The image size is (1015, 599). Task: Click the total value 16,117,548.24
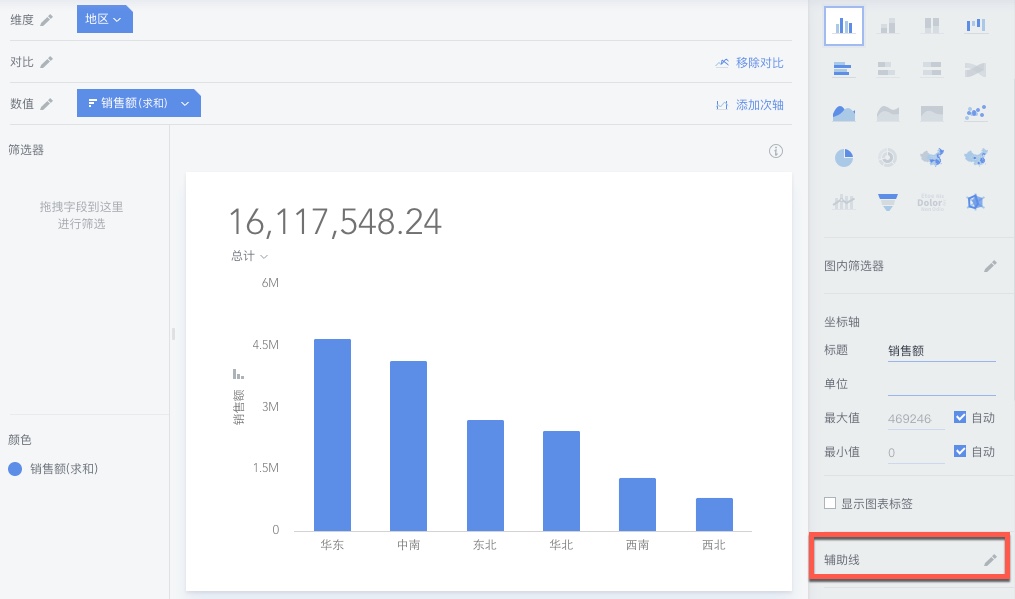click(x=335, y=221)
